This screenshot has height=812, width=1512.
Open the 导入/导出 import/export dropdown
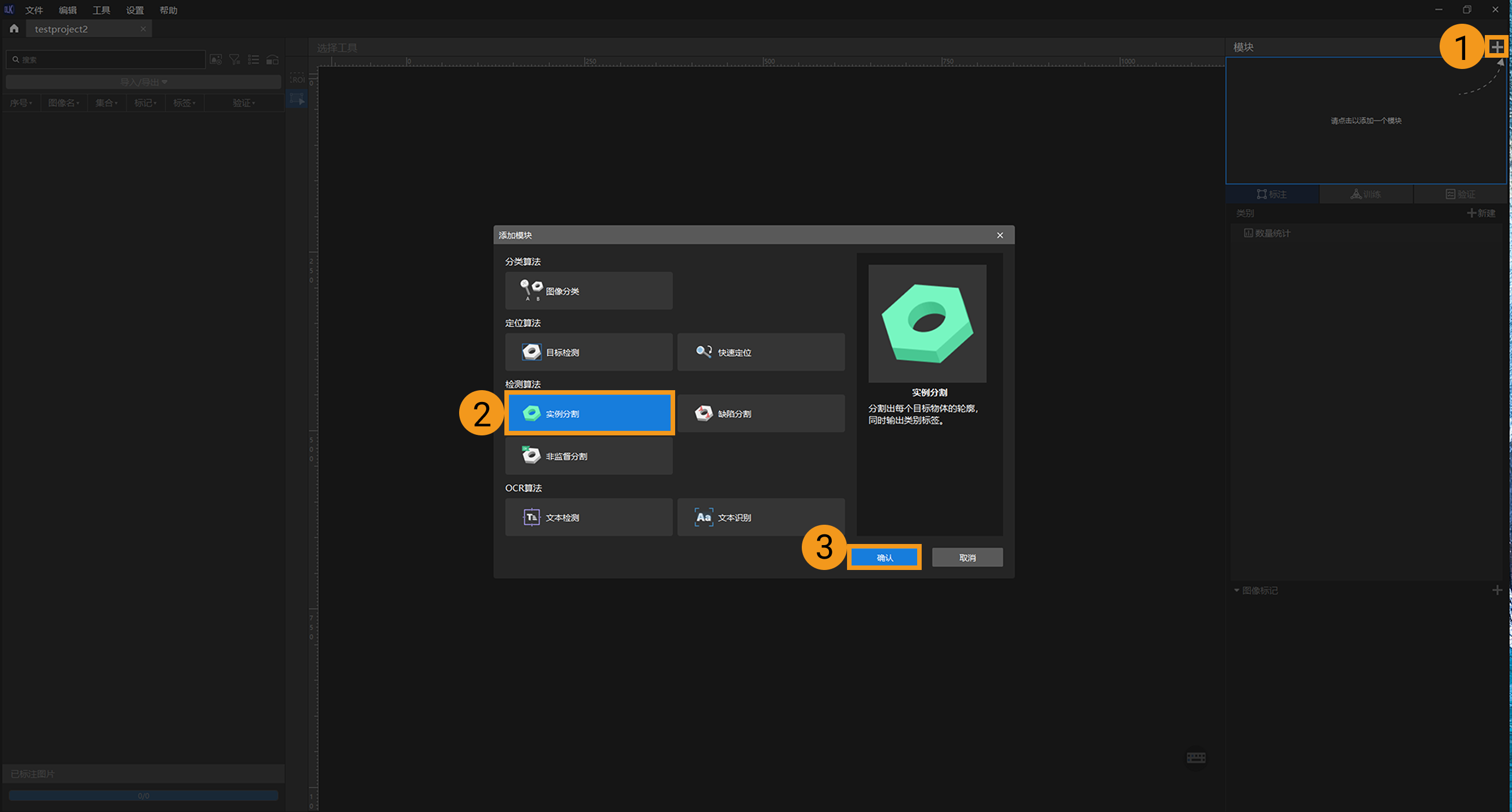[143, 82]
